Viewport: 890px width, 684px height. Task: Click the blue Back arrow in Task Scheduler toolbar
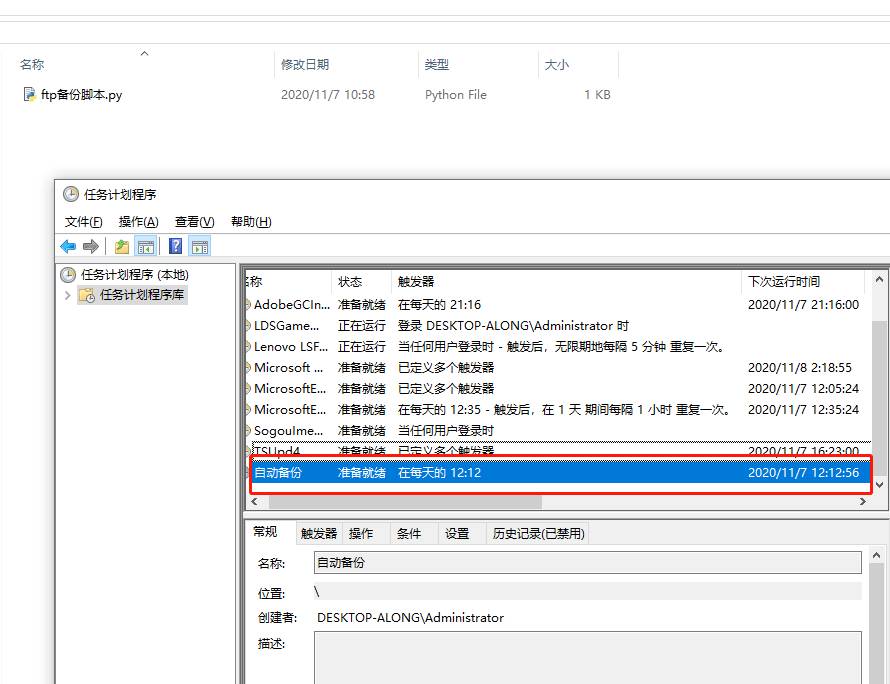tap(68, 246)
